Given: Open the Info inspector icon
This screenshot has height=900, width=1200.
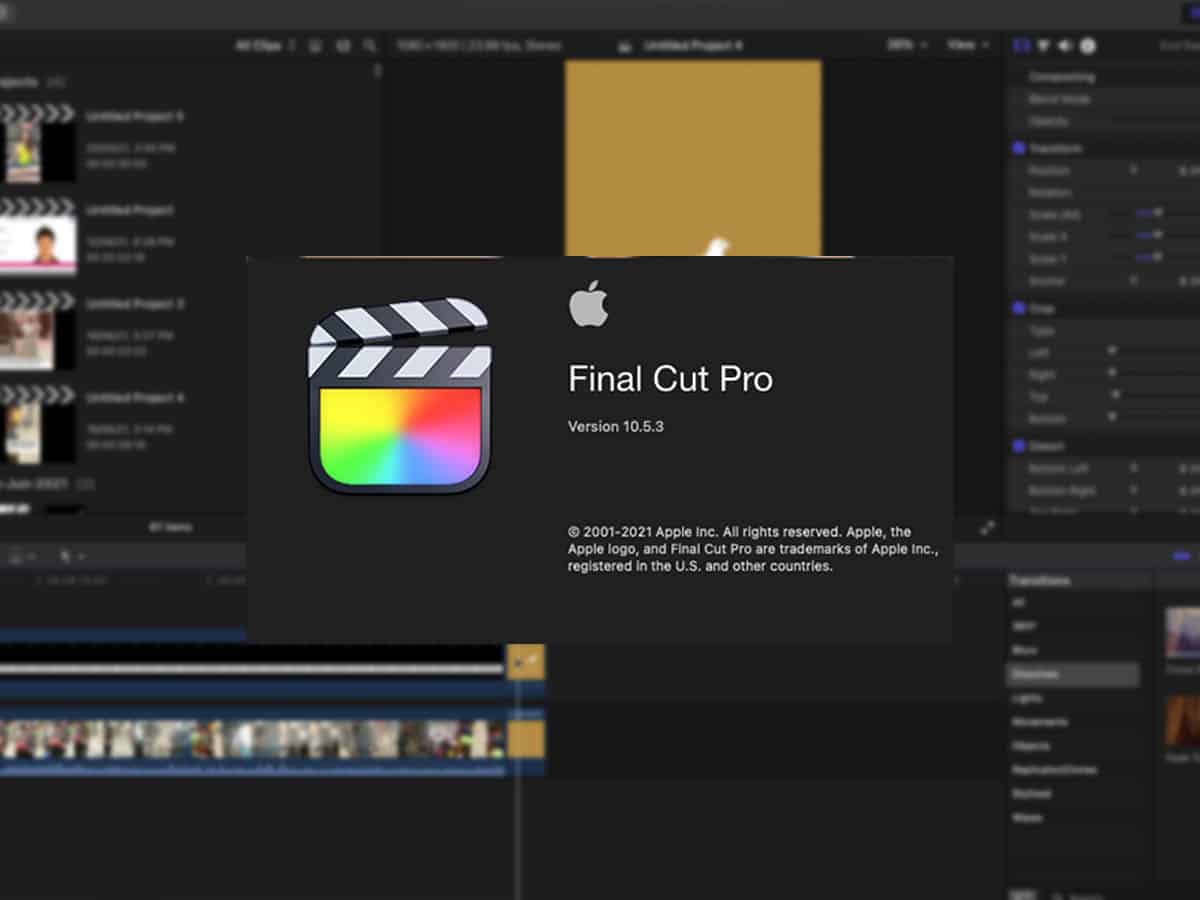Looking at the screenshot, I should [x=1088, y=46].
